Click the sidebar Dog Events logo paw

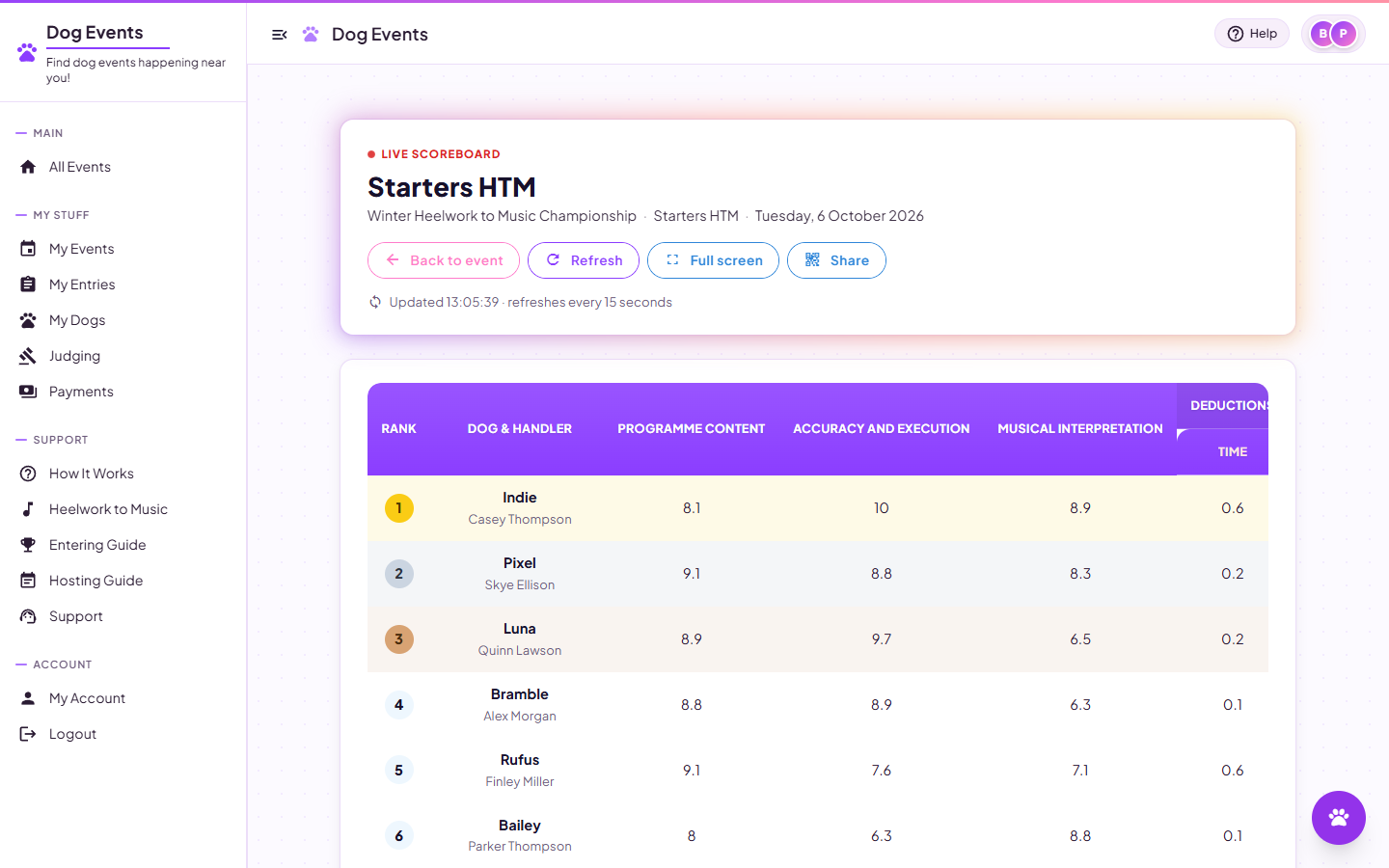(27, 52)
